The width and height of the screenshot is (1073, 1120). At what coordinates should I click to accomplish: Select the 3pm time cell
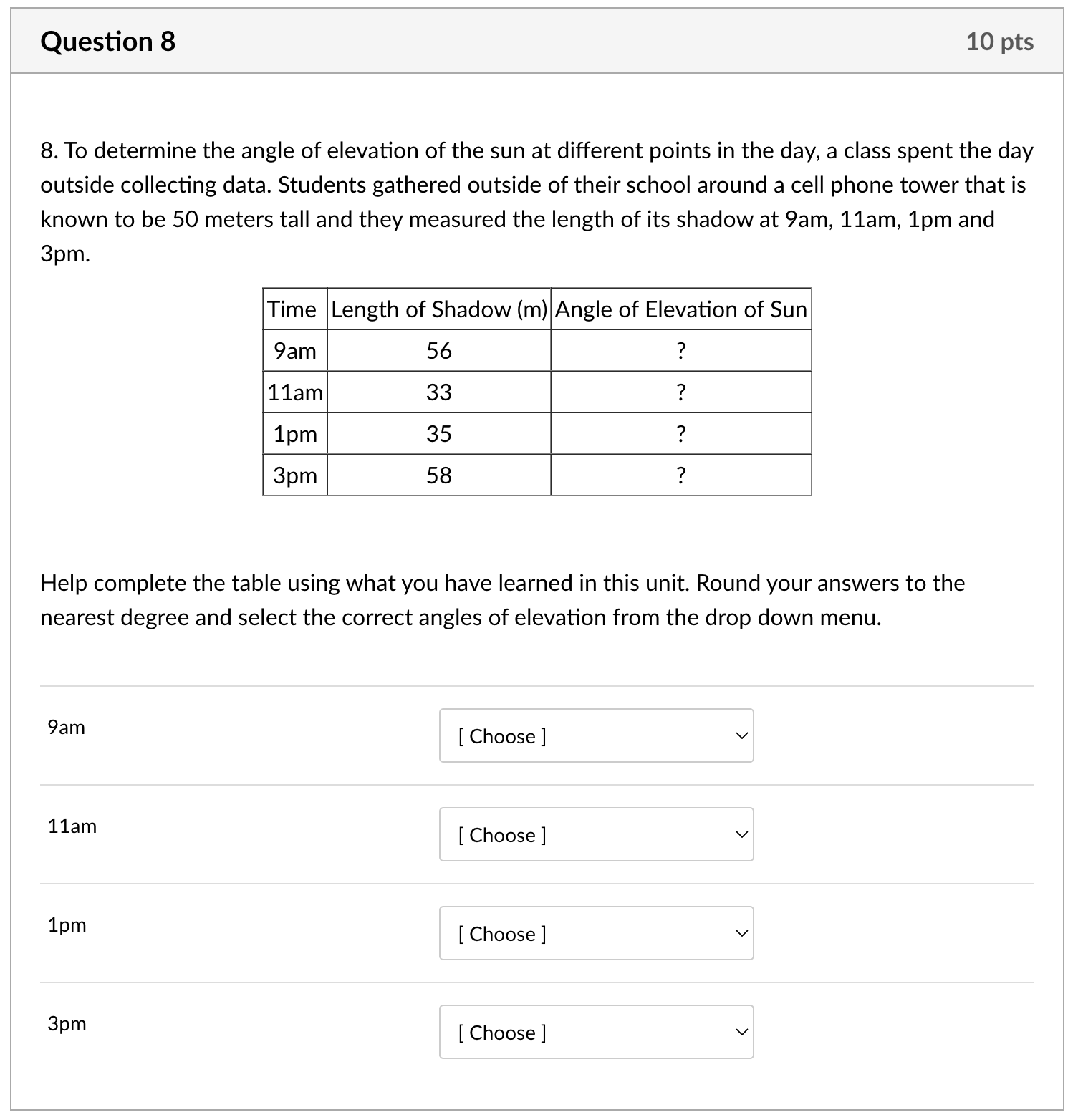tap(294, 475)
